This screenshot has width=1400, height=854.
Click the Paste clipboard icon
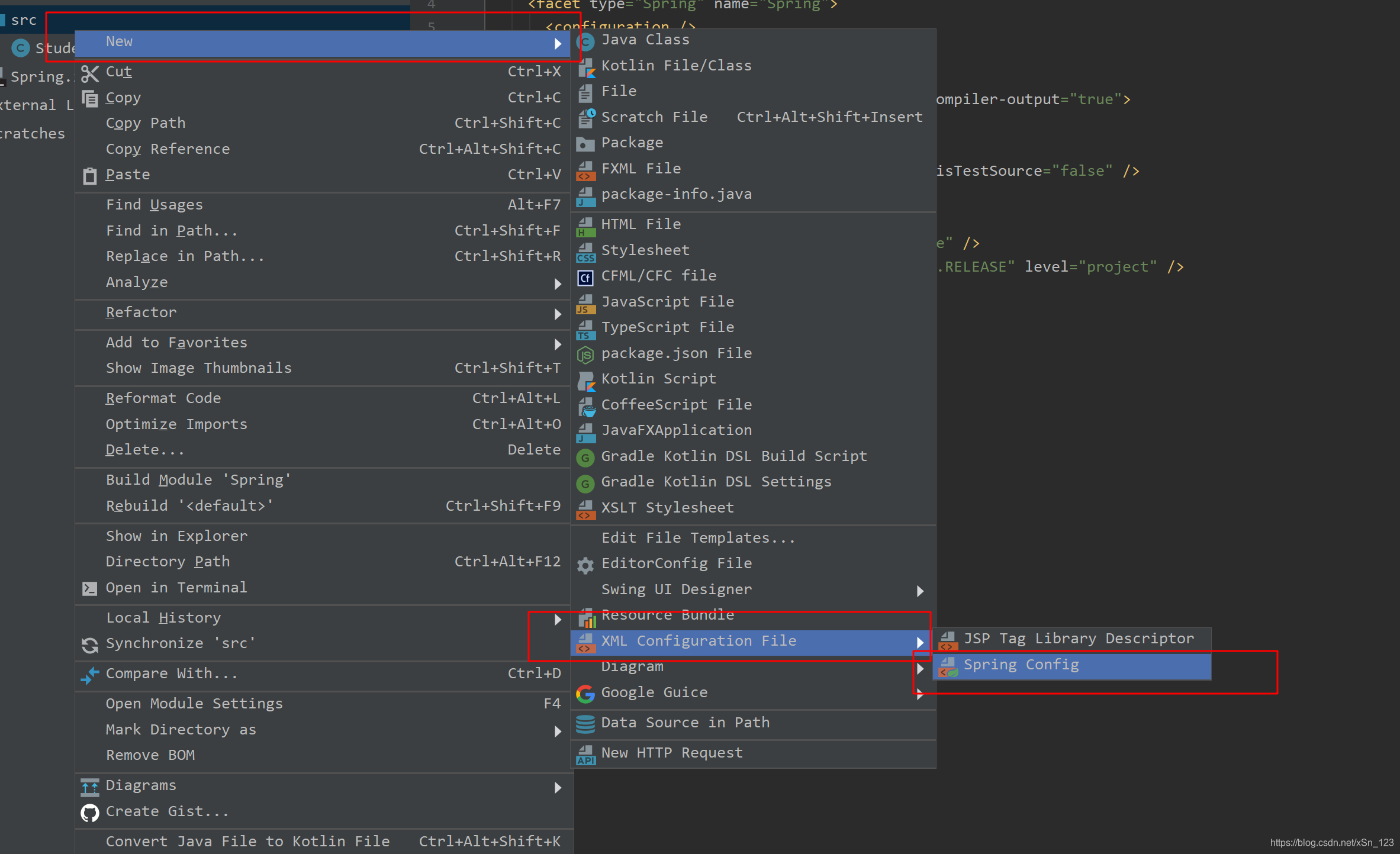pos(89,176)
